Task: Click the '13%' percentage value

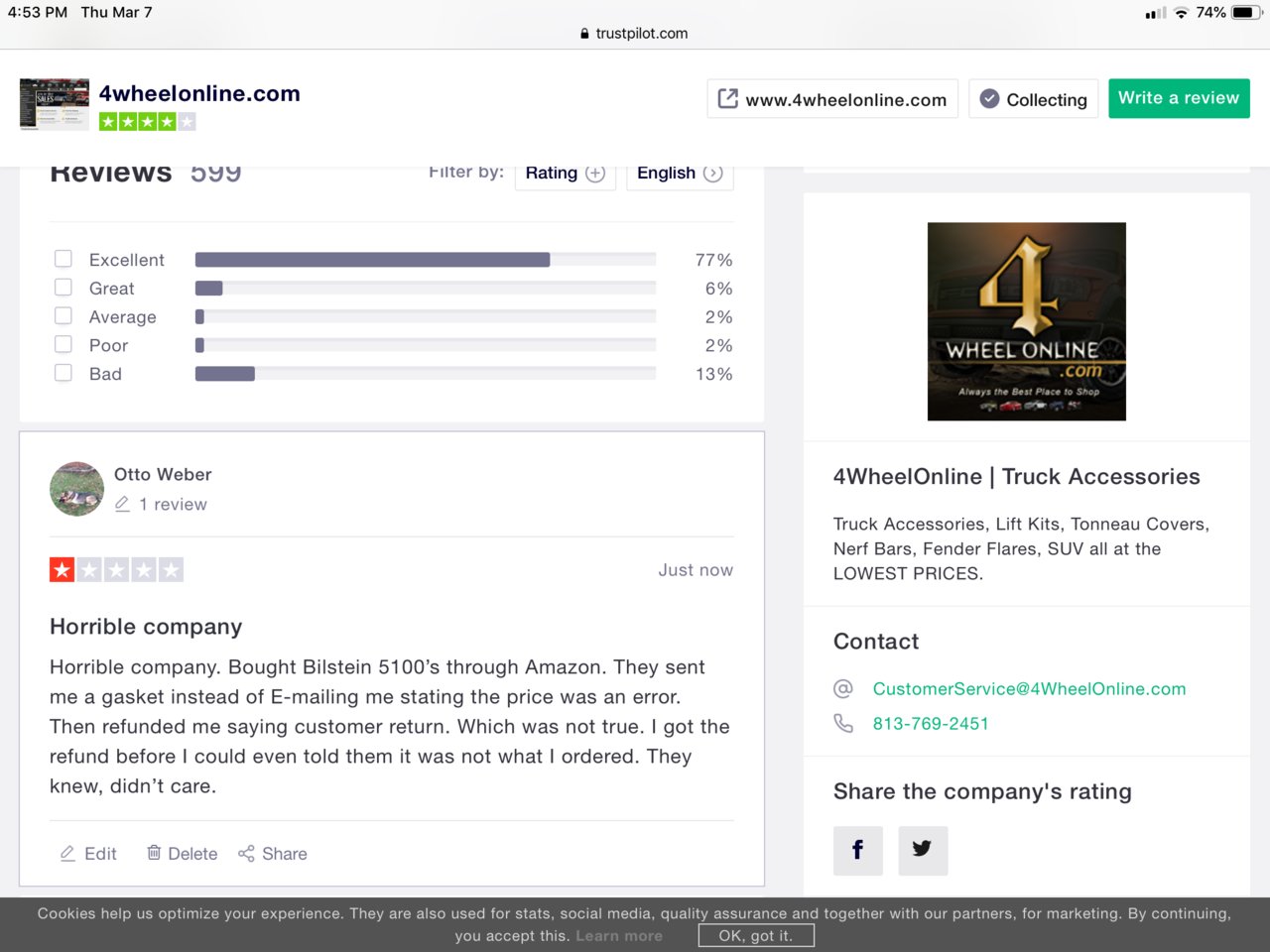Action: (713, 374)
